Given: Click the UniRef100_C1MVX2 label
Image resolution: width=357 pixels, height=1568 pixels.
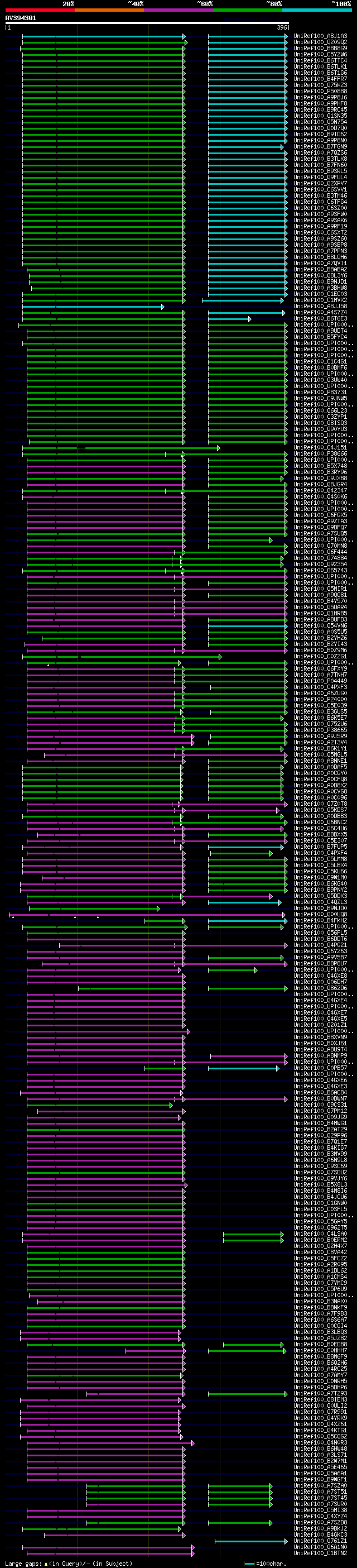Looking at the screenshot, I should click(321, 300).
